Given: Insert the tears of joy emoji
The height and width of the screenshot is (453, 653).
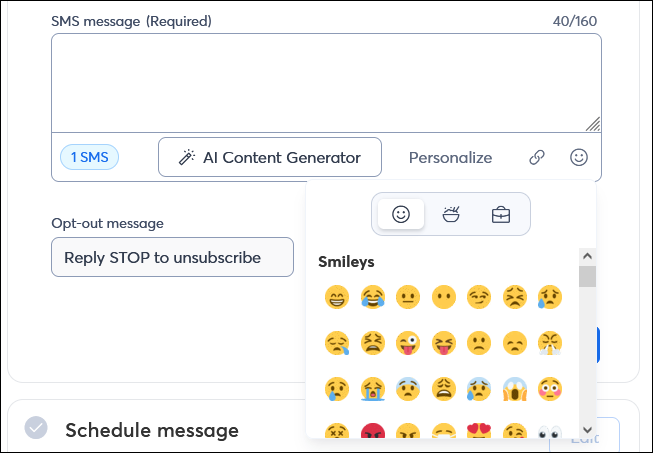Looking at the screenshot, I should (x=373, y=297).
